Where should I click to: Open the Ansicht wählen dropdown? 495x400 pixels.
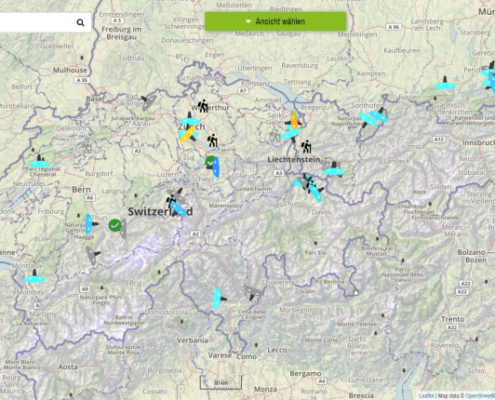click(x=275, y=21)
